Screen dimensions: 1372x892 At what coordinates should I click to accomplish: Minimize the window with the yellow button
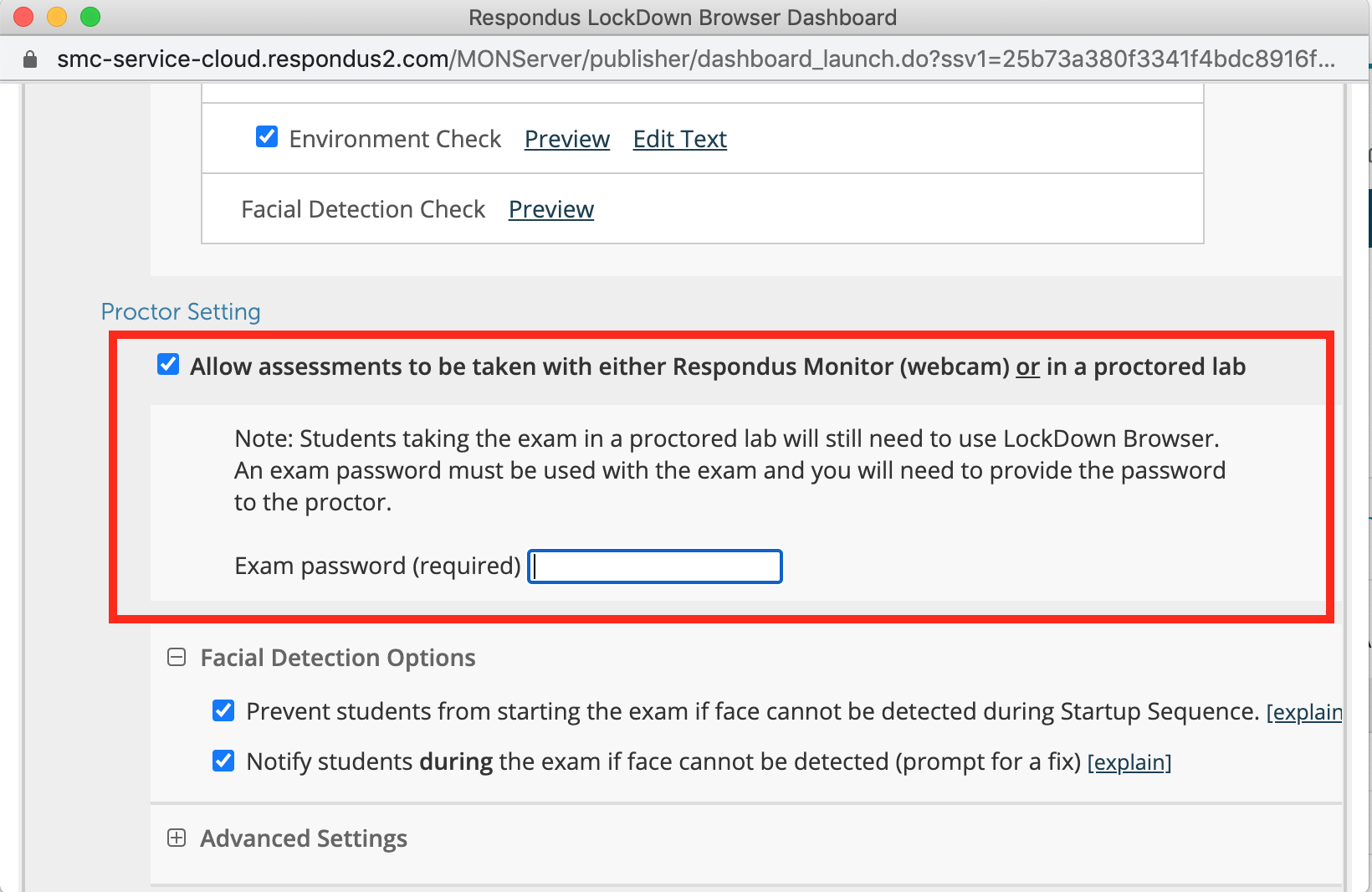[x=57, y=17]
